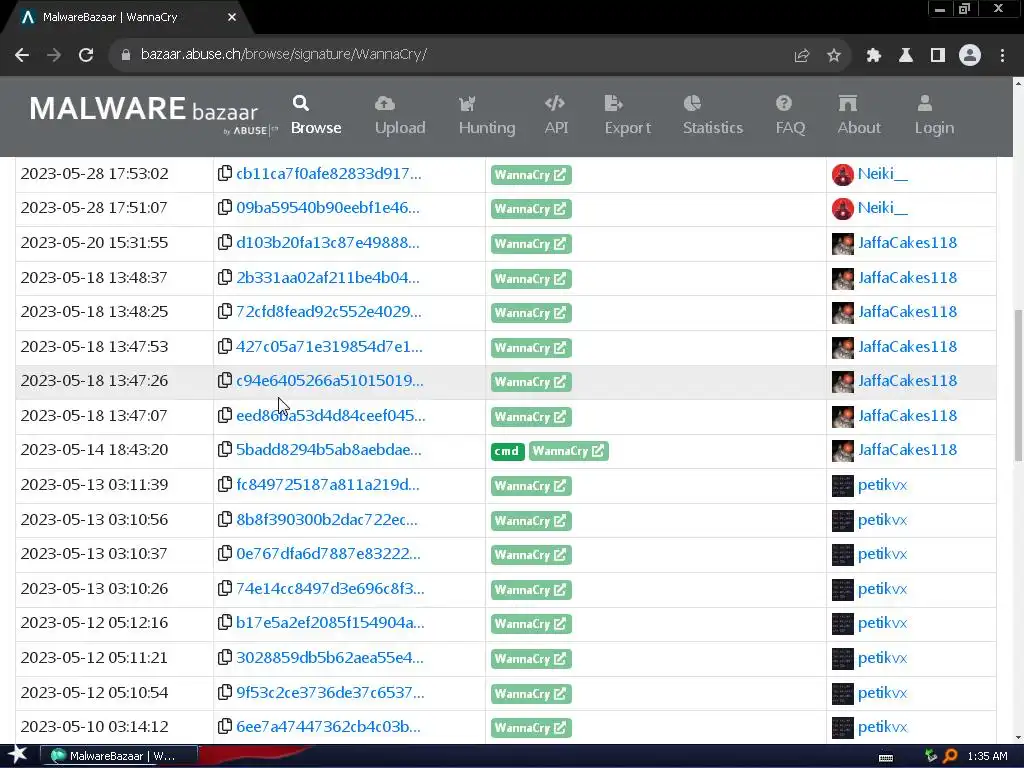Screen dimensions: 1024x768
Task: Open the Export file icon
Action: pyautogui.click(x=613, y=103)
